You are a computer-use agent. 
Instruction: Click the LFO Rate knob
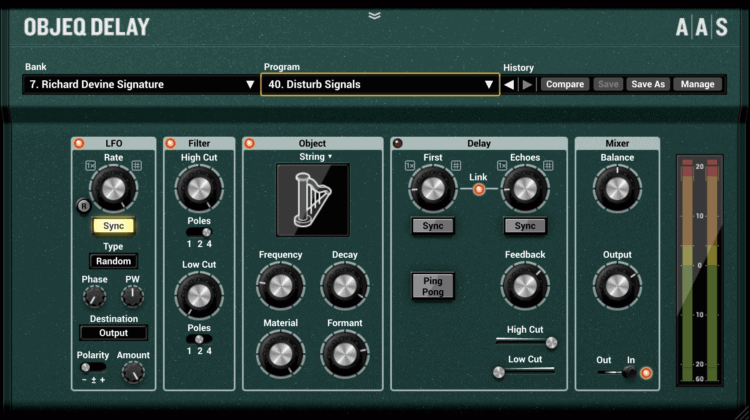point(113,189)
